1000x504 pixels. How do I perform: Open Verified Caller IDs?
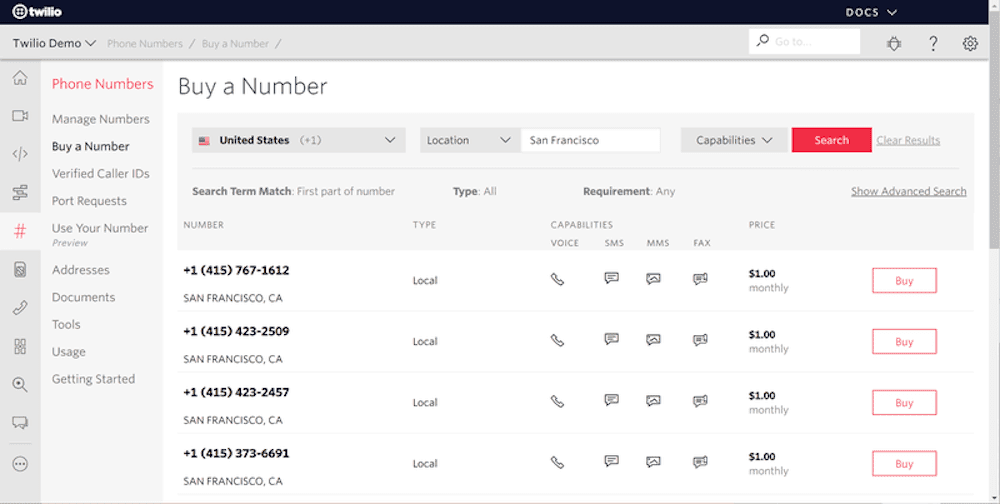coord(101,174)
